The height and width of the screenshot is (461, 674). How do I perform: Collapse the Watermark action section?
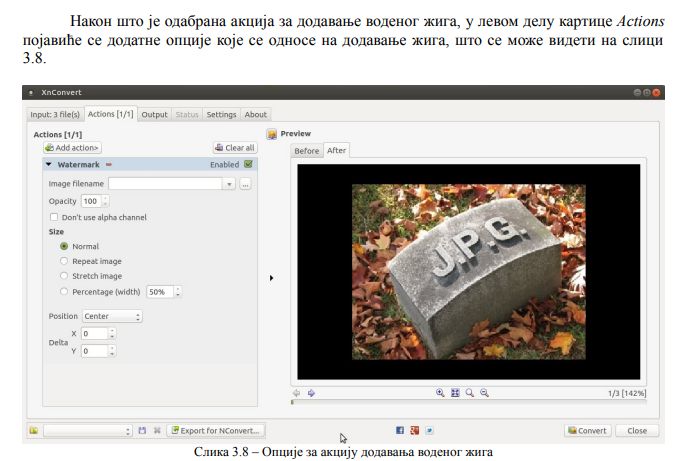coord(49,164)
